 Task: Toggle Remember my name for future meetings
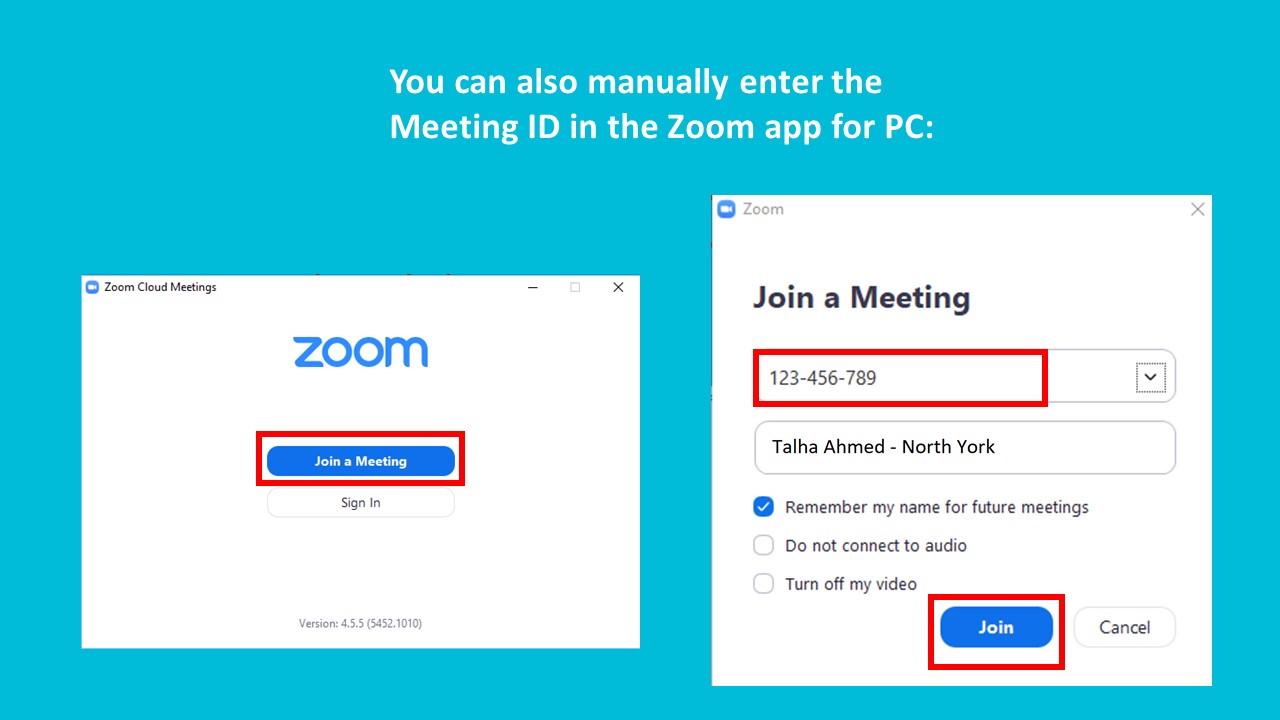tap(764, 507)
